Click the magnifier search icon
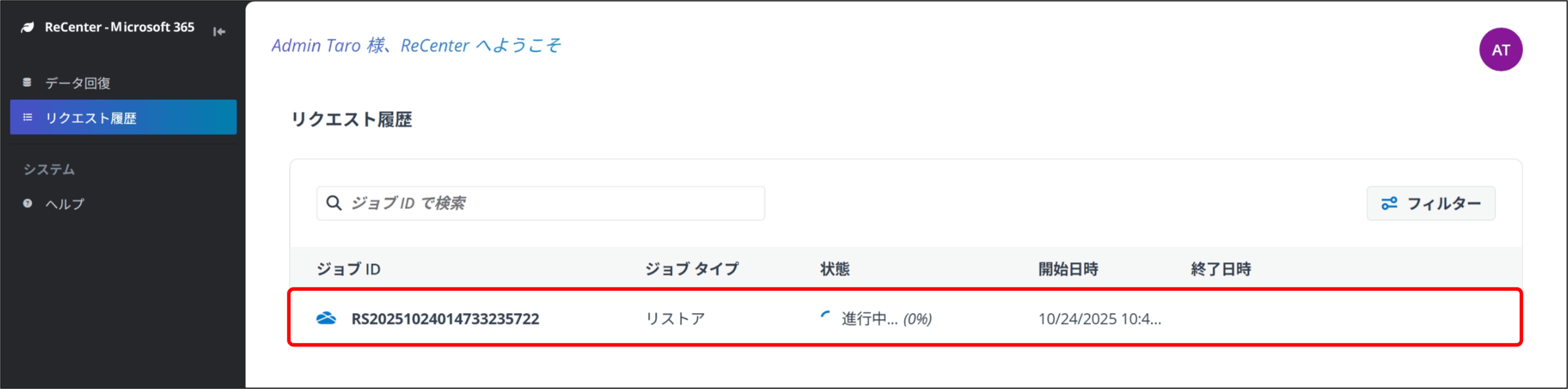This screenshot has height=389, width=1568. 334,203
